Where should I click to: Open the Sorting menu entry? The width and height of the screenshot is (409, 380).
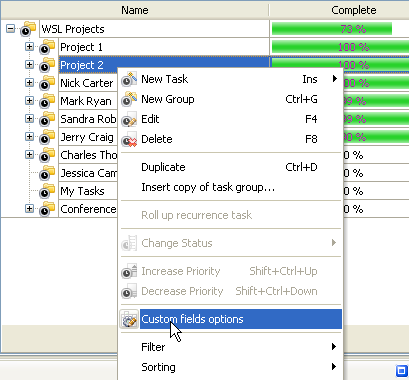(231, 367)
